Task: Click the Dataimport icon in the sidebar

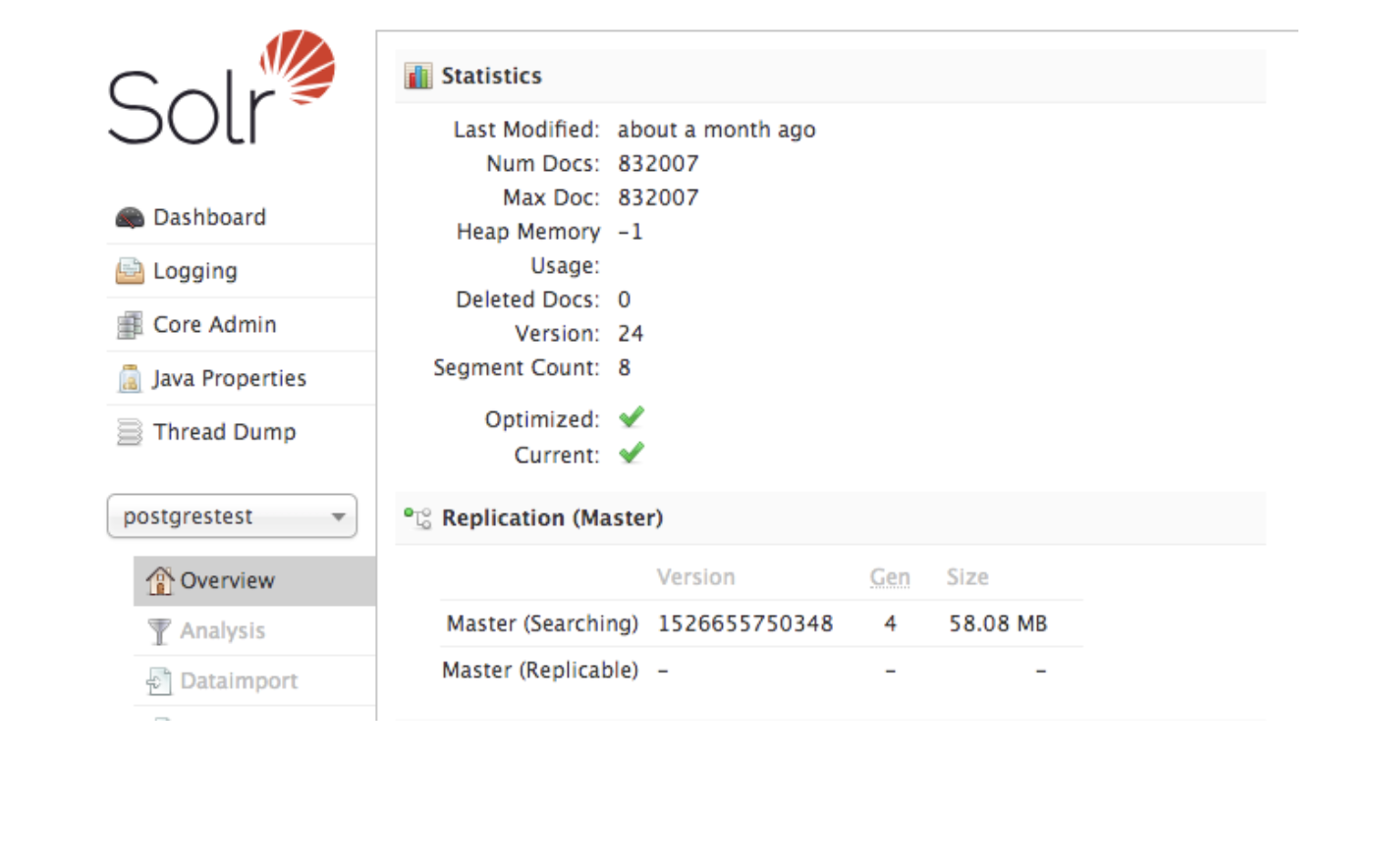Action: click(x=159, y=680)
